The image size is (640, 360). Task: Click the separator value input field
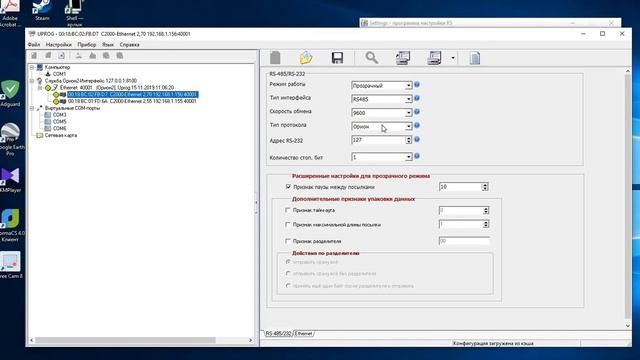click(464, 241)
